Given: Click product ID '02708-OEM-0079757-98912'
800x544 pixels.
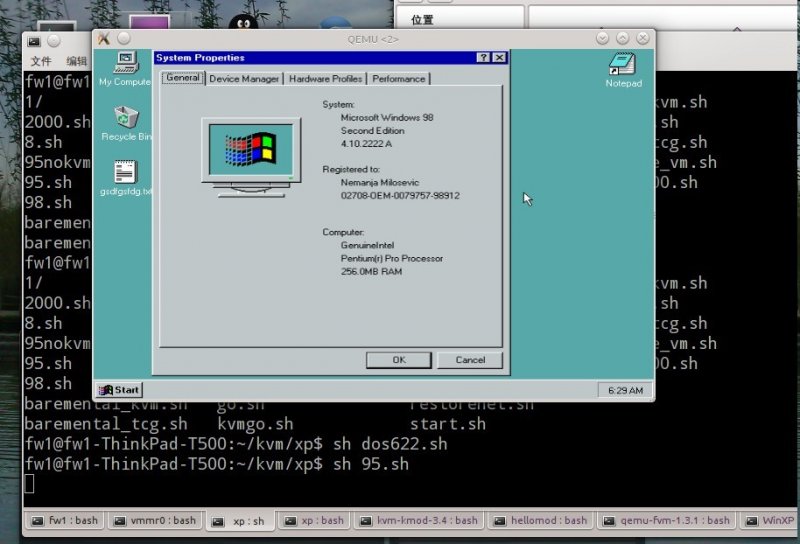Looking at the screenshot, I should click(400, 195).
